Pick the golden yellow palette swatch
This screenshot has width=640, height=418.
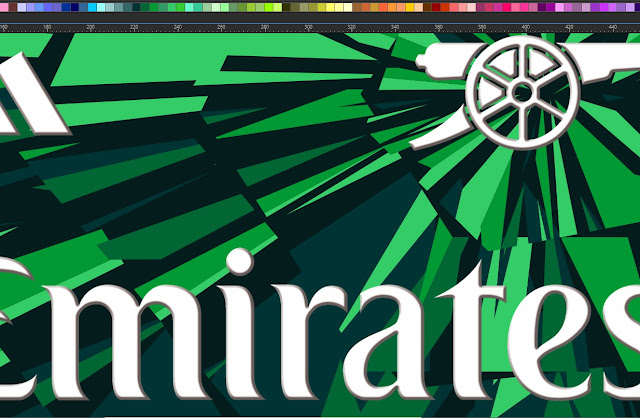410,7
